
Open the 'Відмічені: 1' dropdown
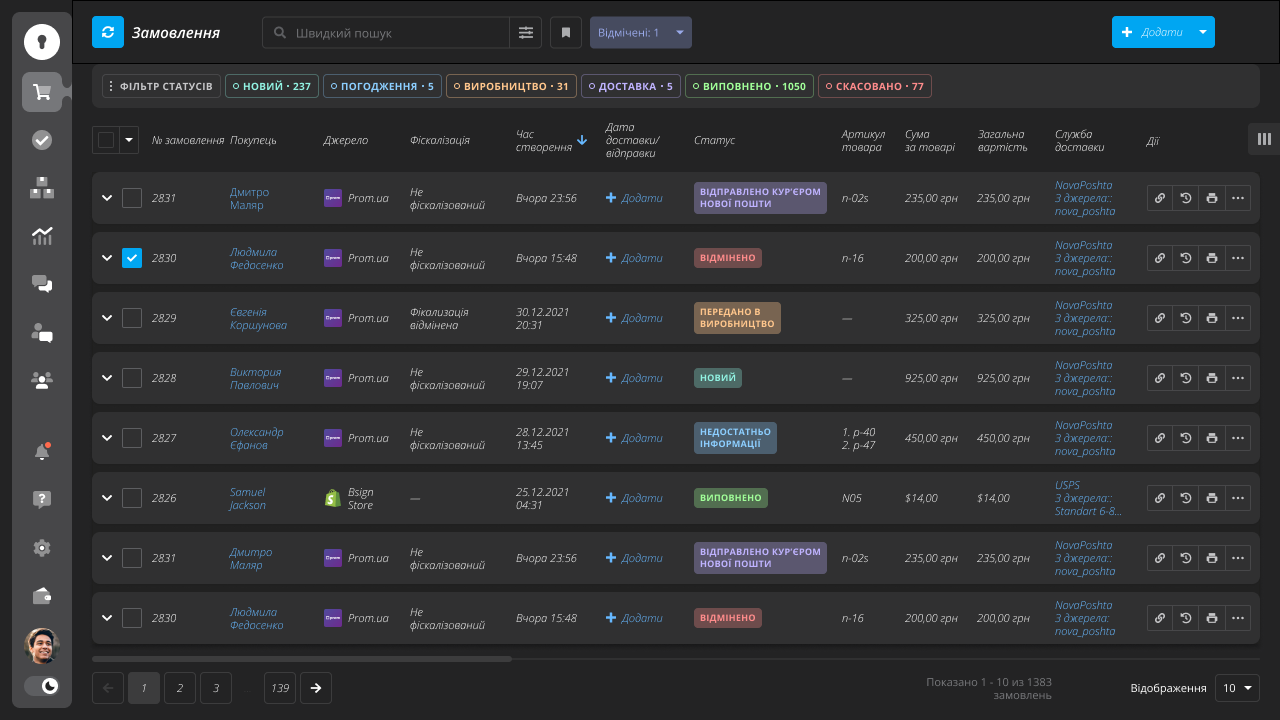640,32
